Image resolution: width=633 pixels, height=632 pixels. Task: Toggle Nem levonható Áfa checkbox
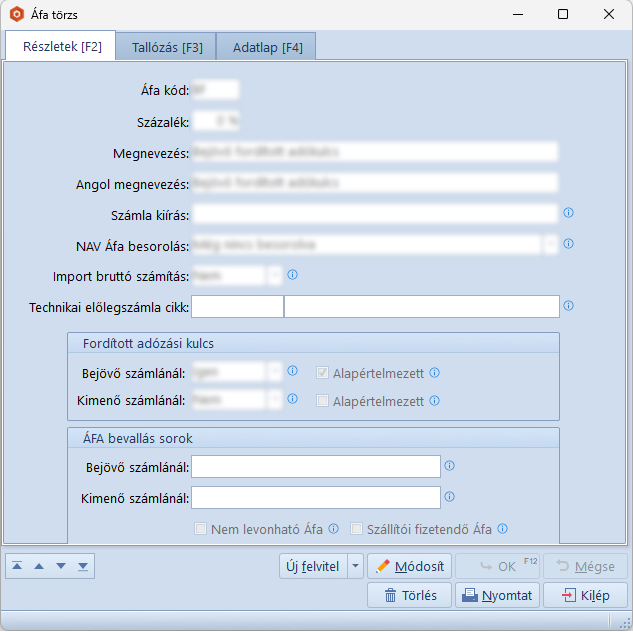click(x=201, y=529)
